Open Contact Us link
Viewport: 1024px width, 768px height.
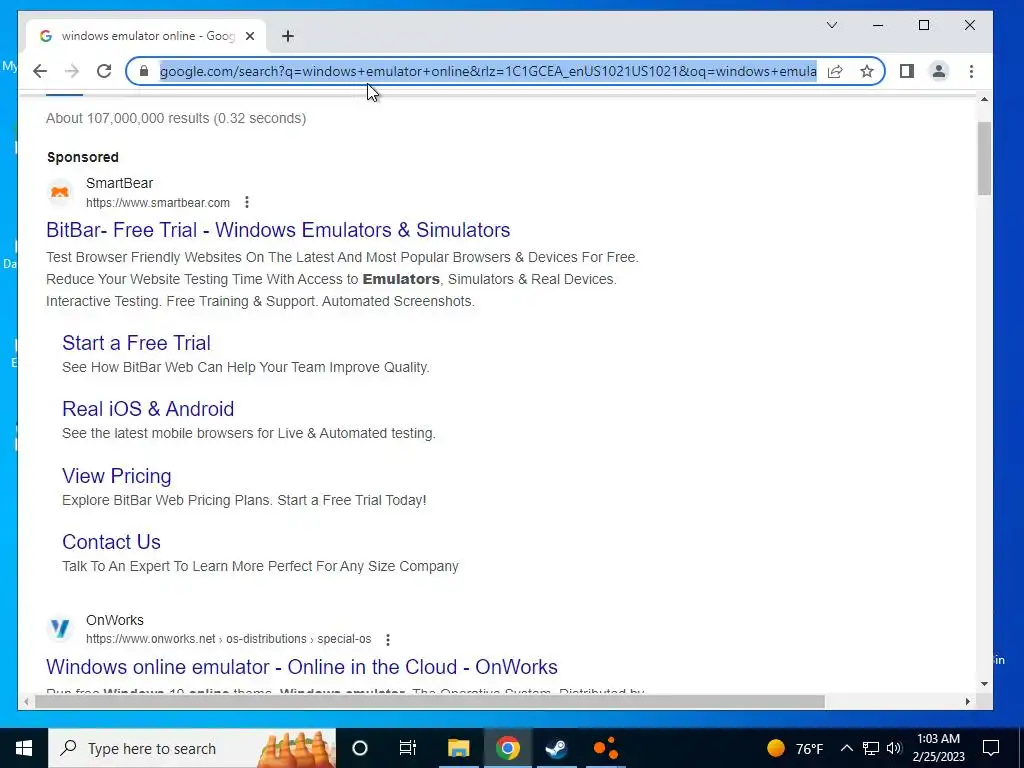[x=112, y=542]
